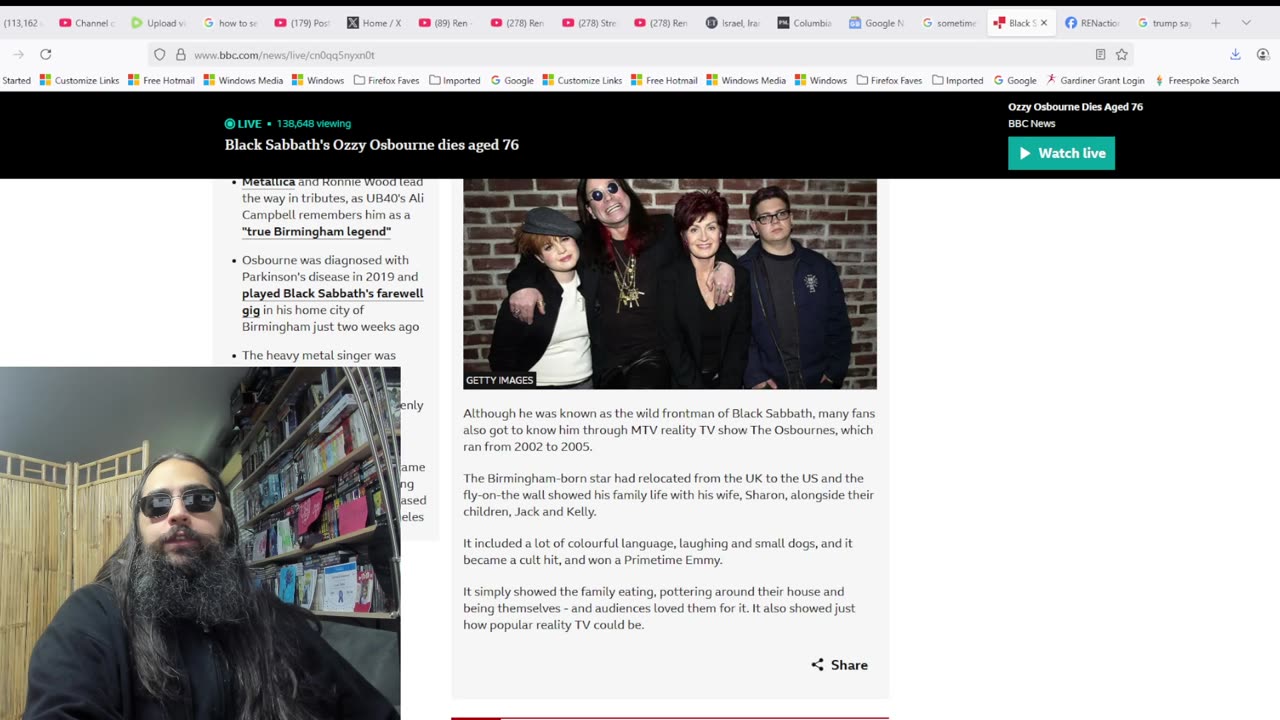Click the '138,648 viewing' count

pos(313,124)
